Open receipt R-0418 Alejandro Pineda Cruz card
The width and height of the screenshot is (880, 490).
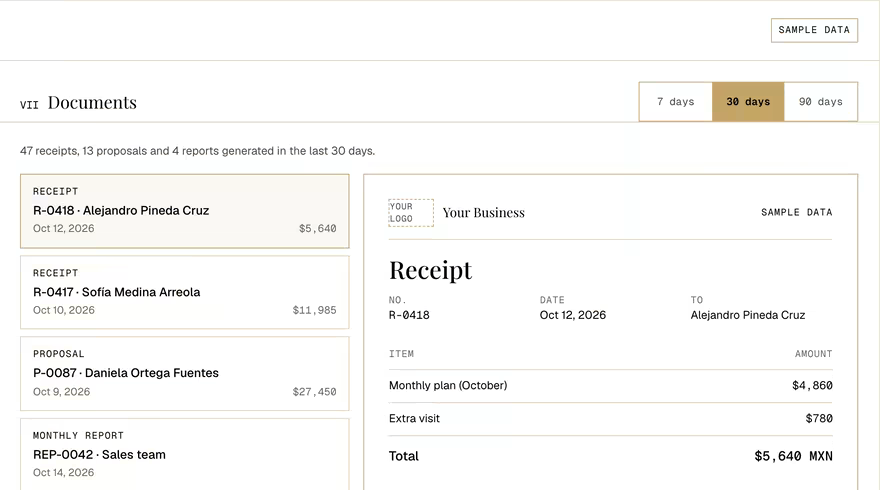click(x=185, y=211)
